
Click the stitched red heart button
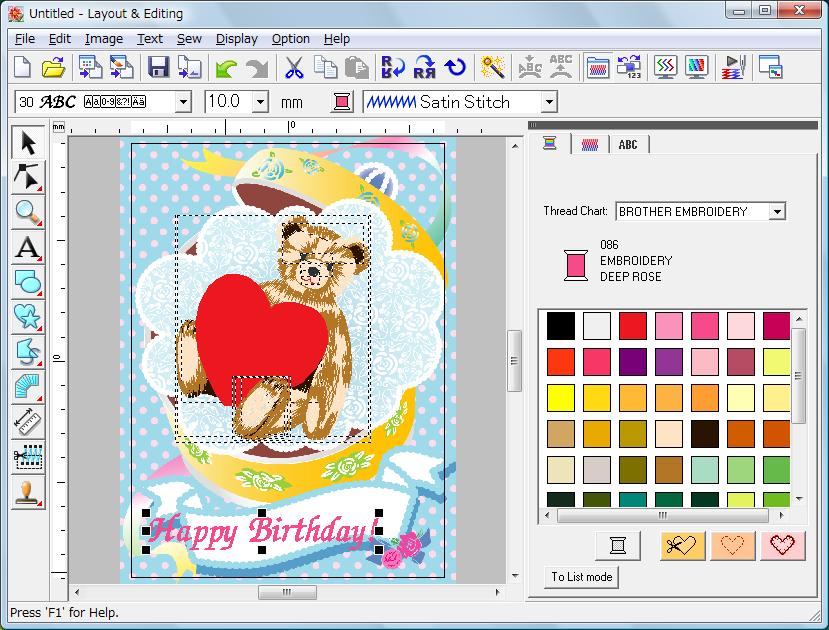pos(783,545)
